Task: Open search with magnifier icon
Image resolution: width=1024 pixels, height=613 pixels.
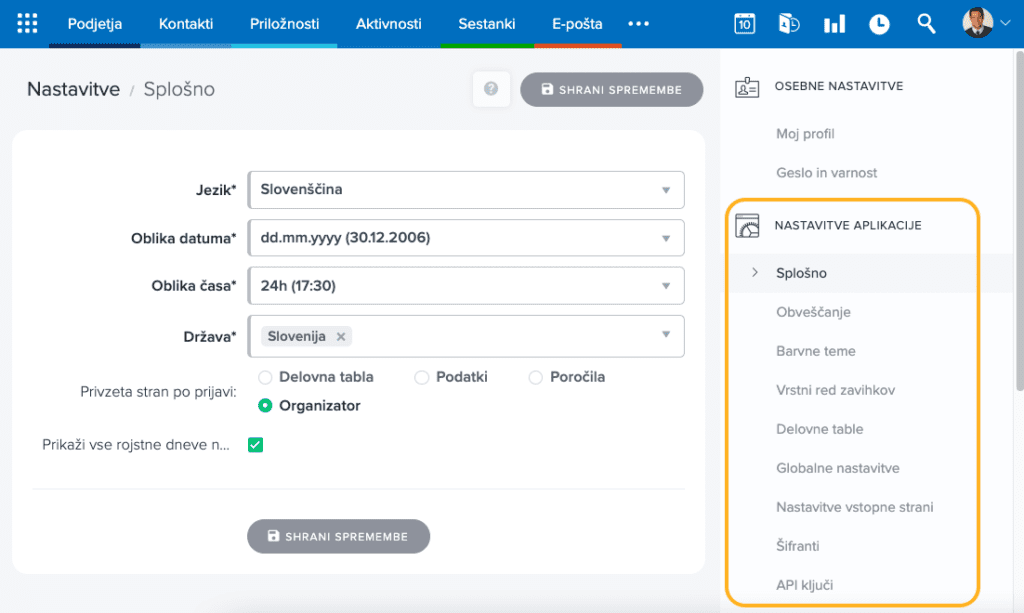Action: pyautogui.click(x=926, y=24)
